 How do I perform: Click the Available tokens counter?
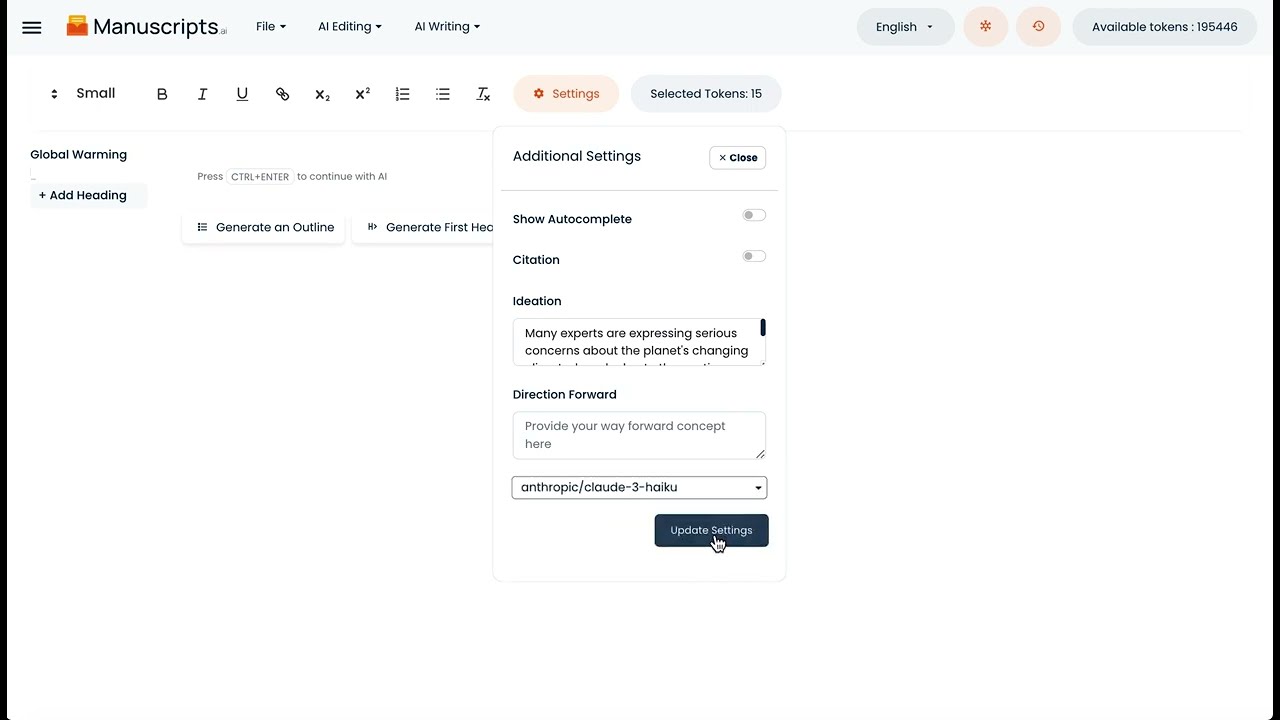[1165, 27]
